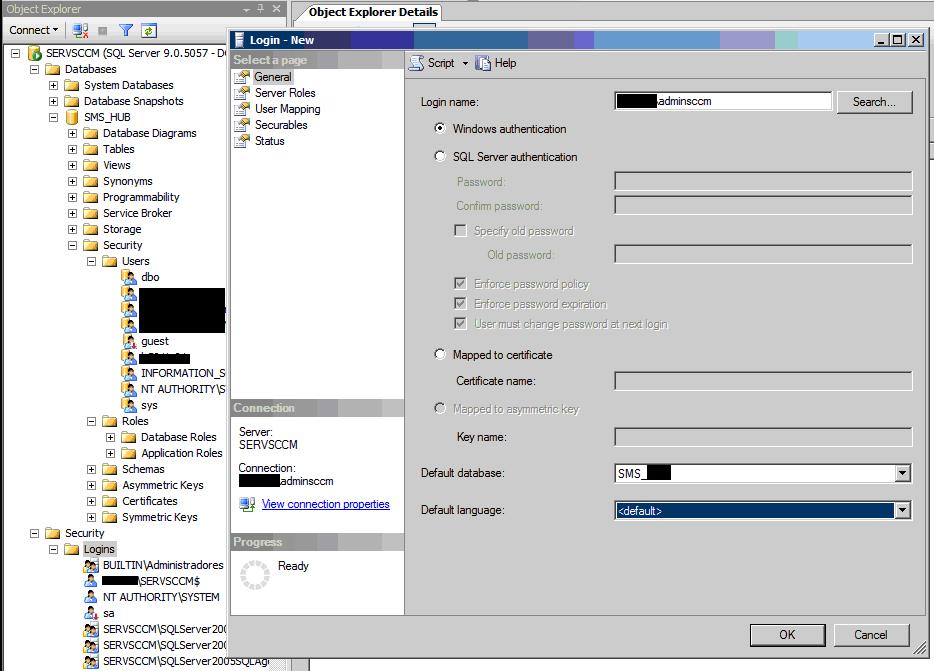
Task: Open the User Mapping page
Action: (288, 109)
